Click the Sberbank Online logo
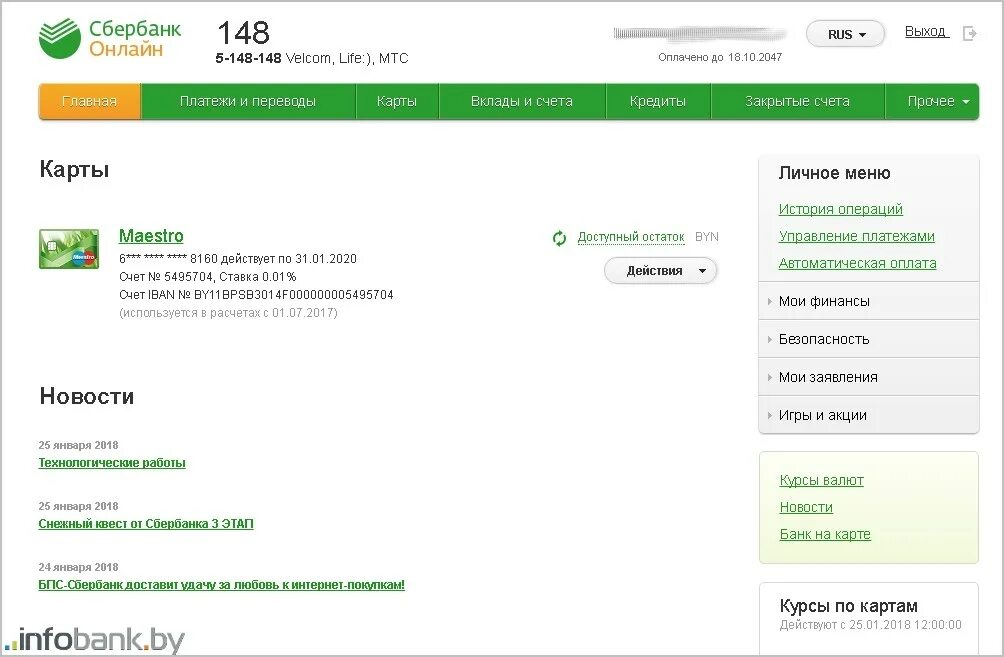Screen dimensions: 1004x657 (110, 38)
